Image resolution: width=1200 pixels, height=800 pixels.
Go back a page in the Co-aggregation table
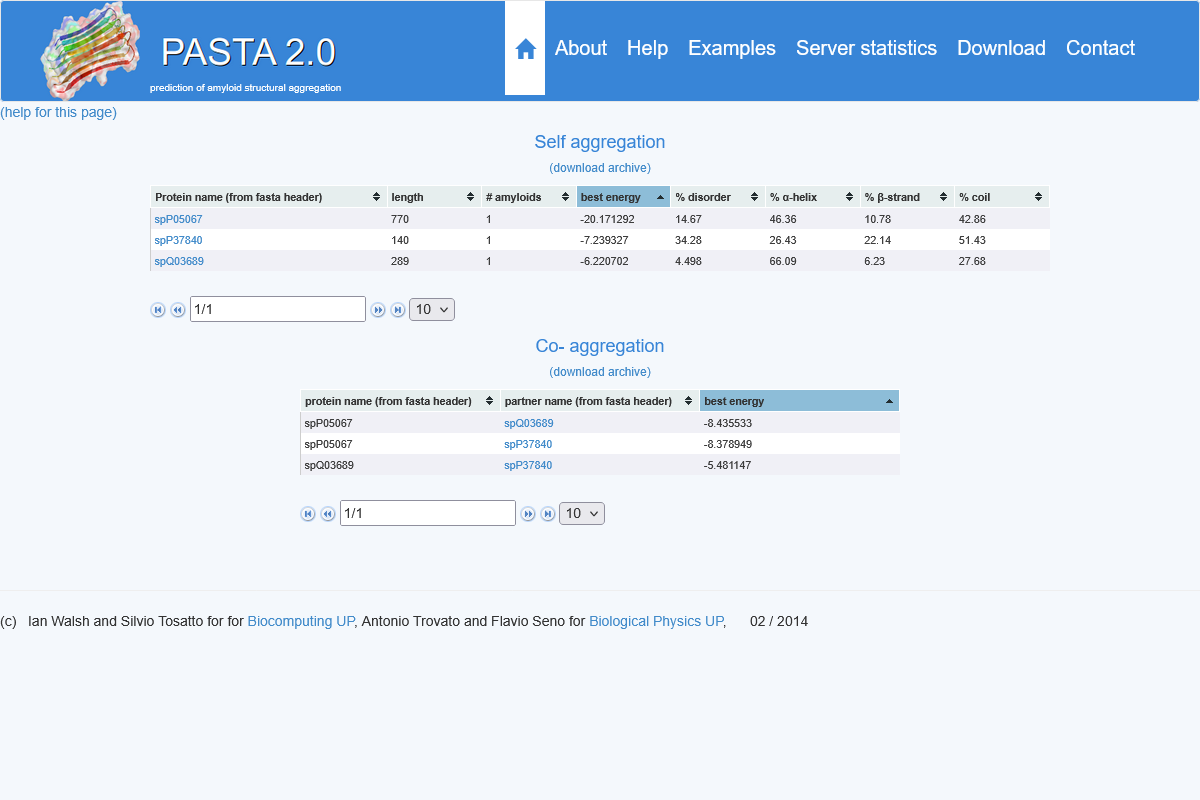click(x=327, y=513)
